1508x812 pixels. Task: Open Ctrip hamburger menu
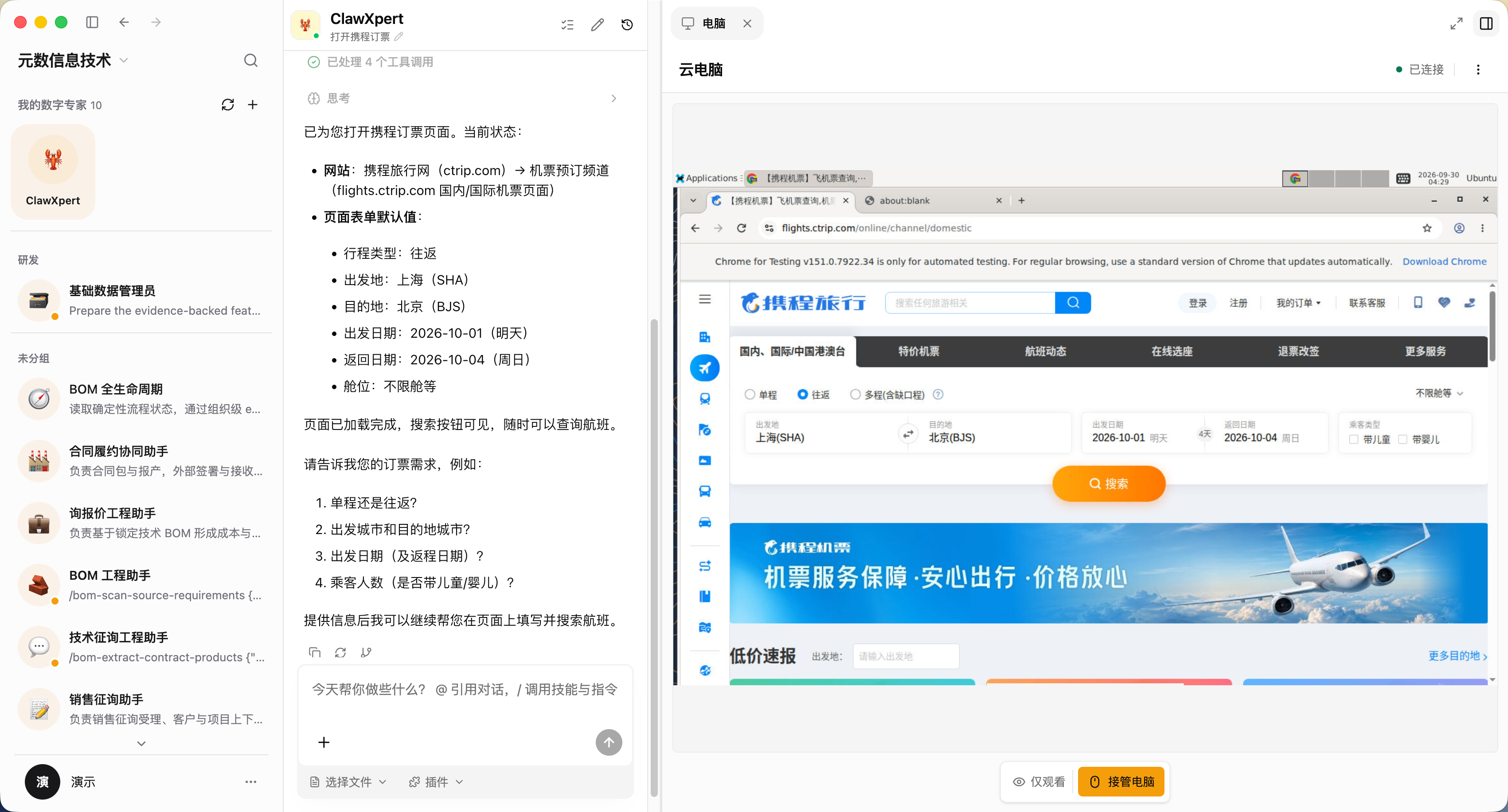click(705, 299)
